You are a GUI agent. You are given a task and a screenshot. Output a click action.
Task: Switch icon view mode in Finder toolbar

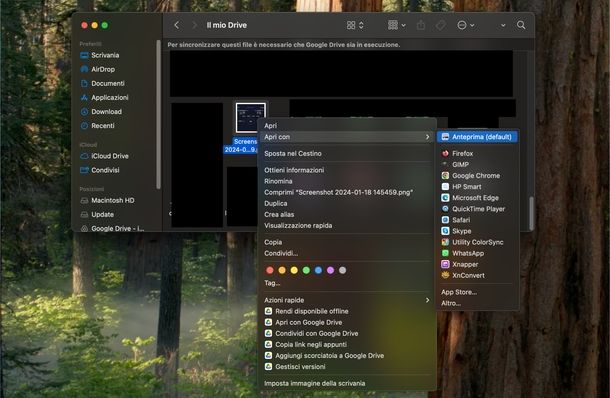[x=355, y=25]
